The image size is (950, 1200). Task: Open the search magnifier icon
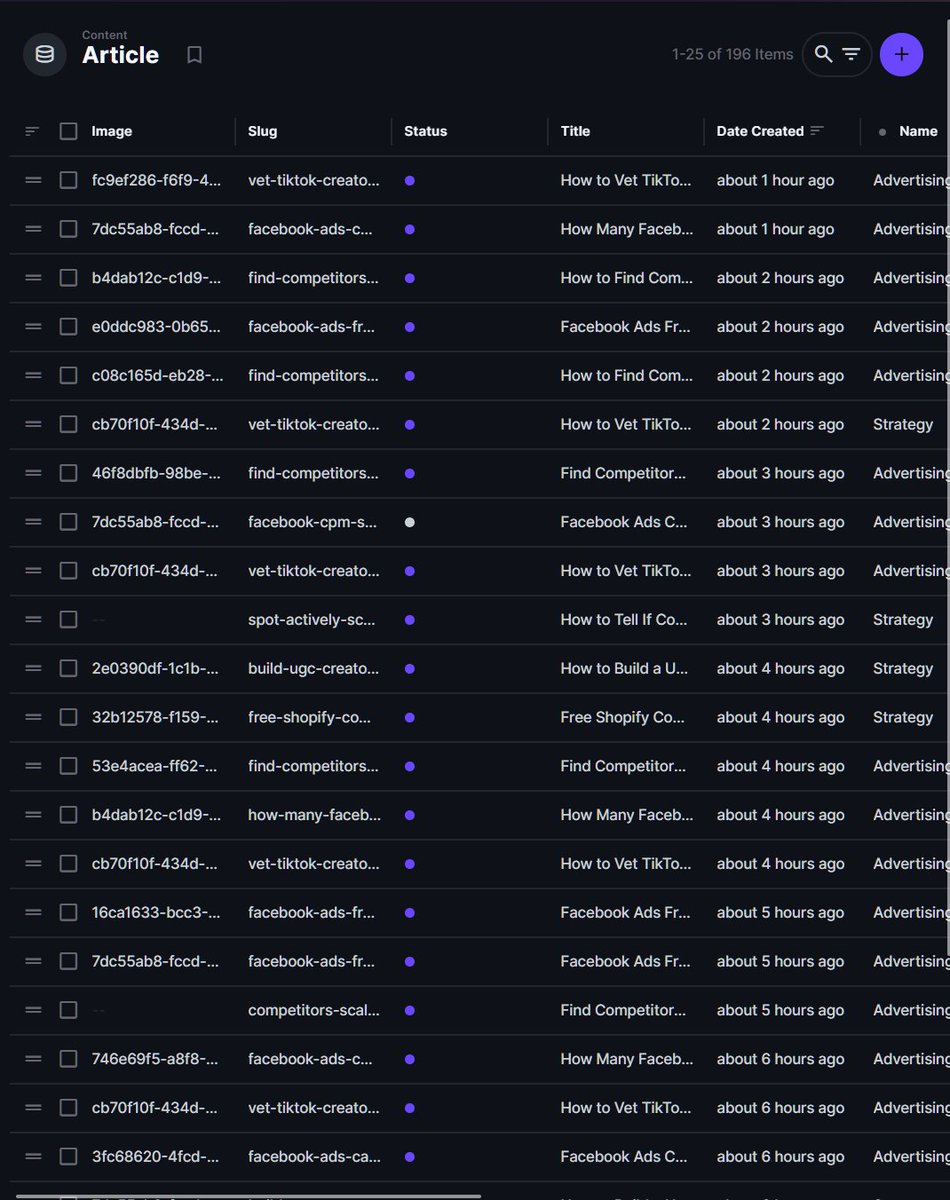(823, 54)
